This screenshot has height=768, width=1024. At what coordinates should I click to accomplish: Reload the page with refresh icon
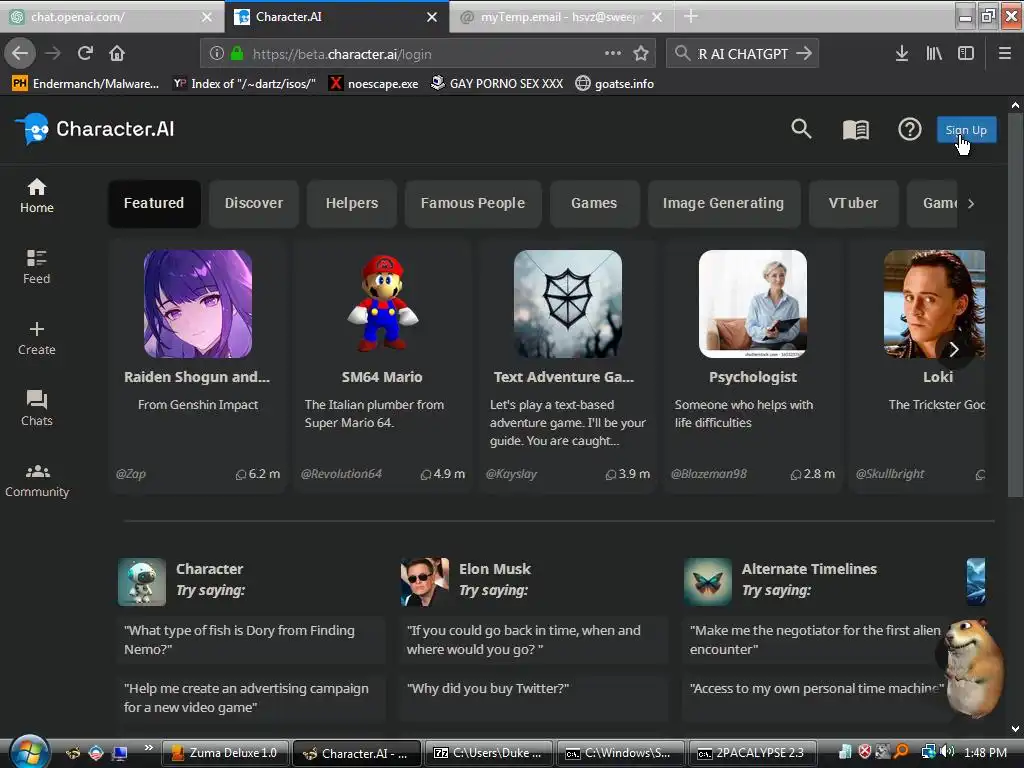click(86, 53)
